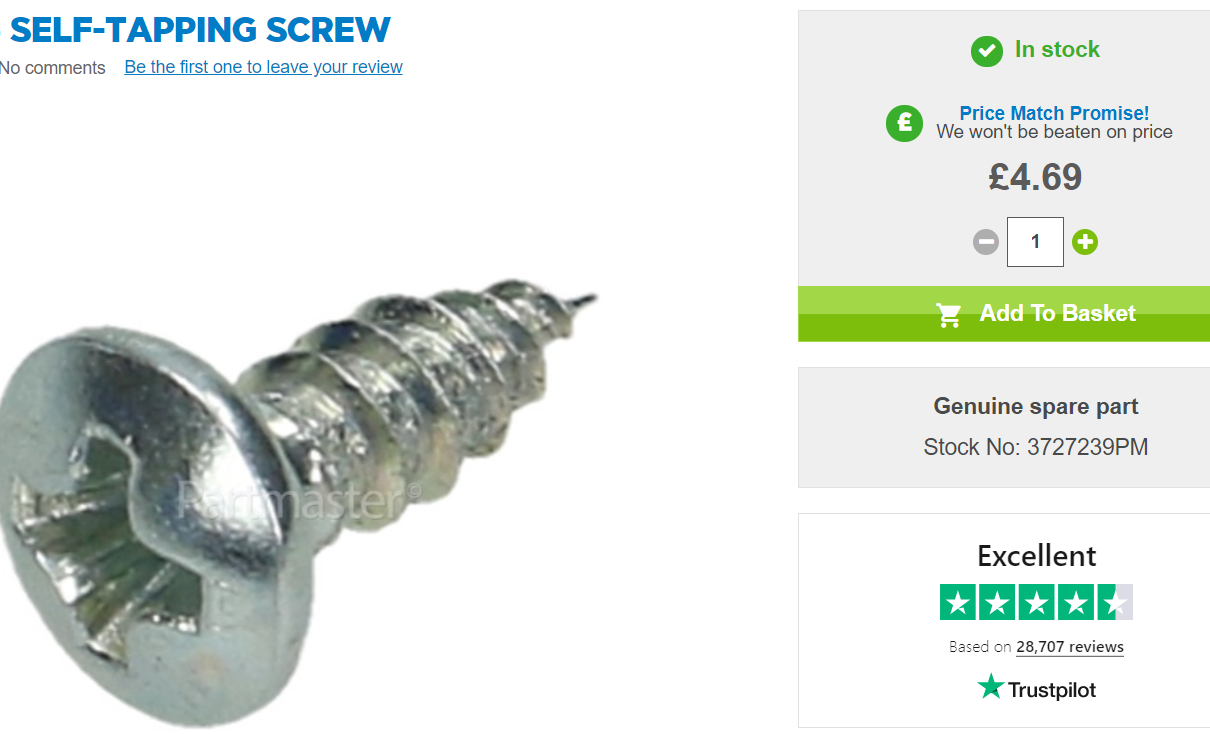
Task: Click the fifth half-filled Trustpilot star
Action: pos(1115,602)
